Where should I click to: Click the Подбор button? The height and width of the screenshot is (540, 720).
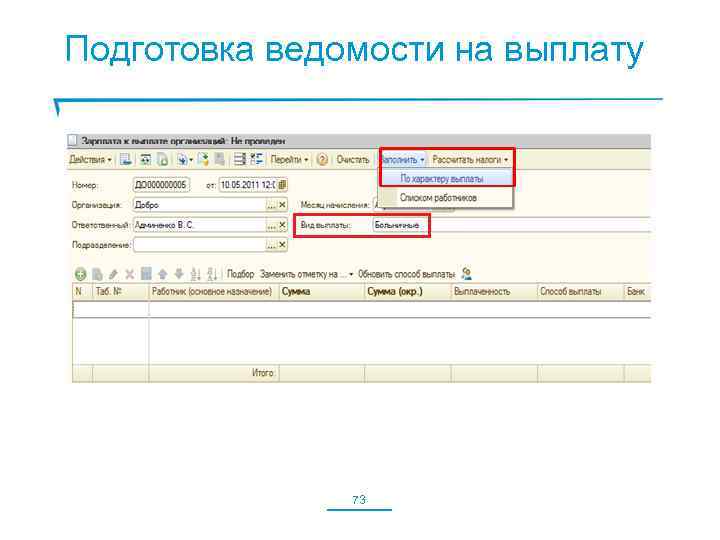(241, 274)
